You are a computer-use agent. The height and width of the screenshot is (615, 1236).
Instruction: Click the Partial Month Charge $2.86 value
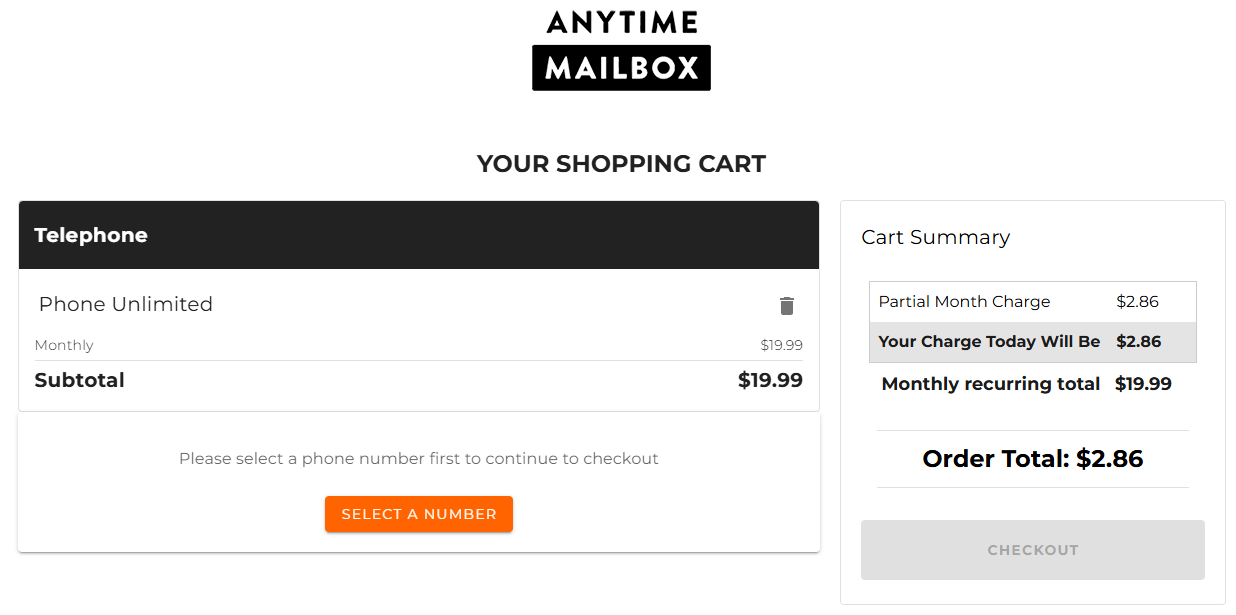[1137, 302]
